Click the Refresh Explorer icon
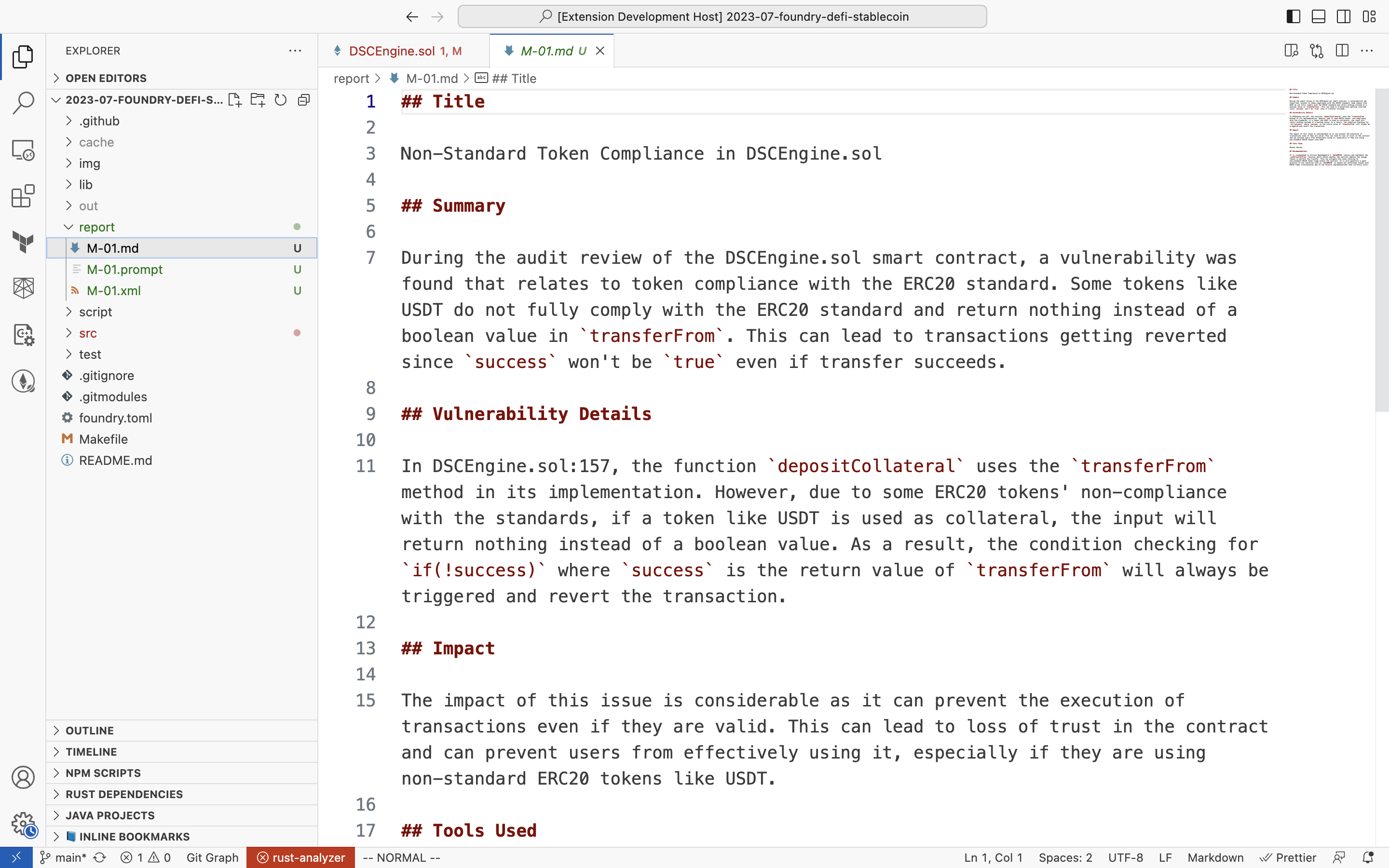This screenshot has width=1389, height=868. click(x=280, y=100)
